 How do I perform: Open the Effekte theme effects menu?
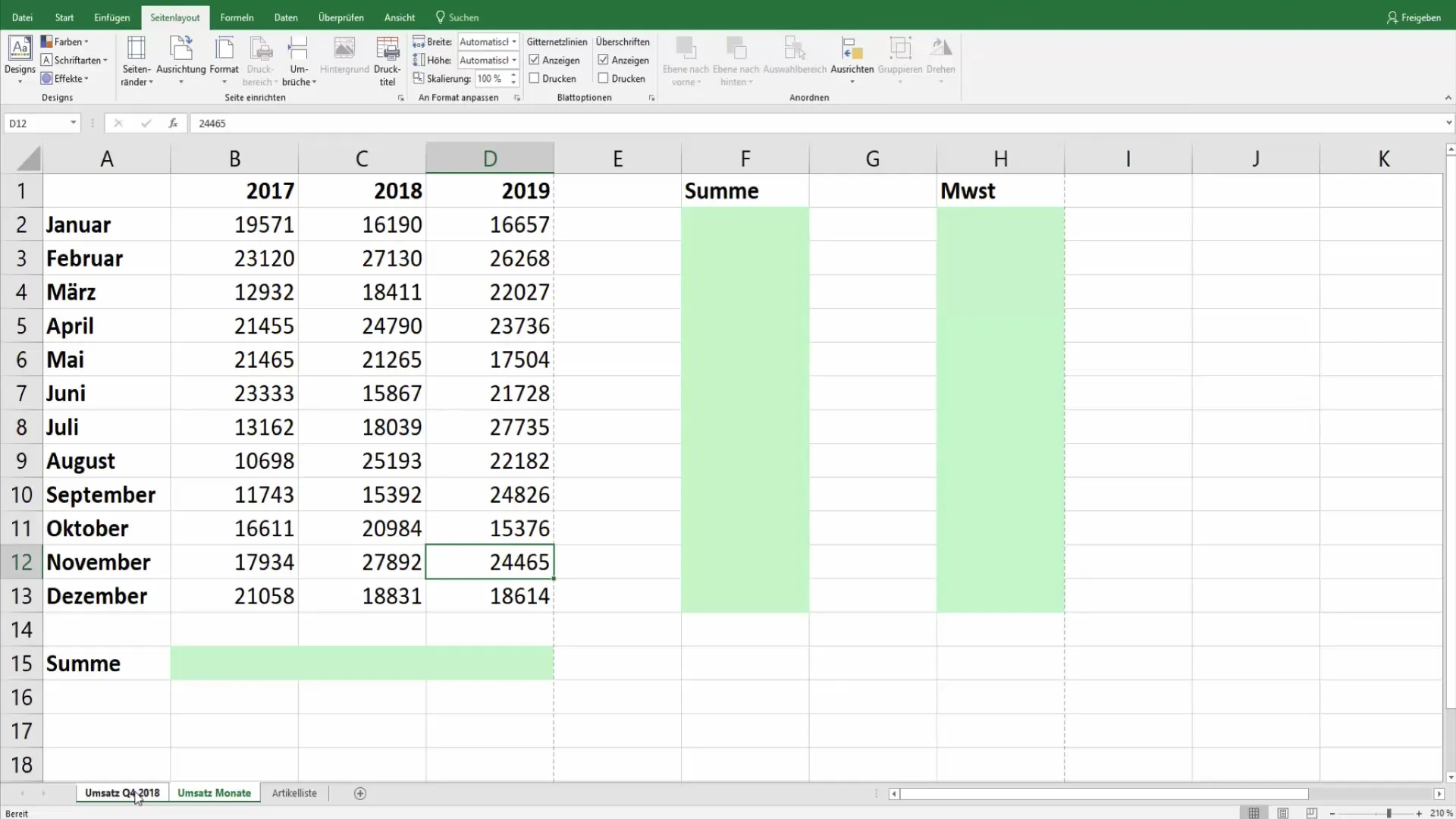pos(65,78)
